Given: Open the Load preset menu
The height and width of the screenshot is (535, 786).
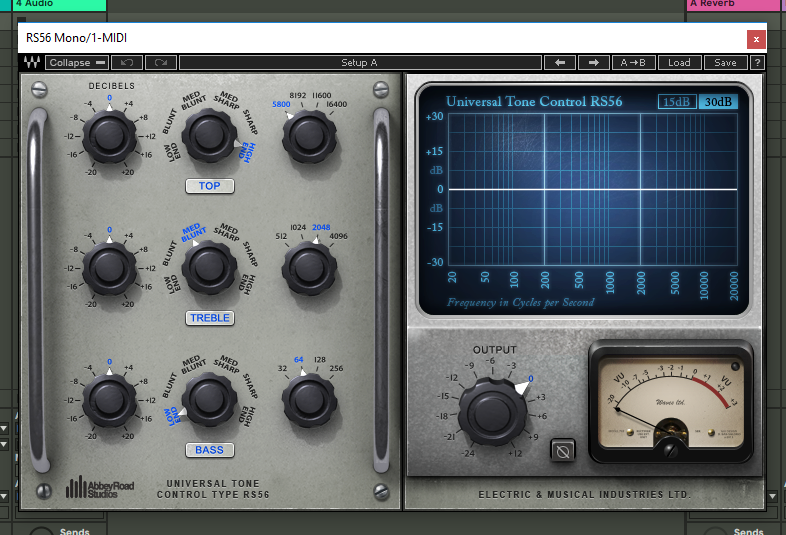Looking at the screenshot, I should click(679, 63).
